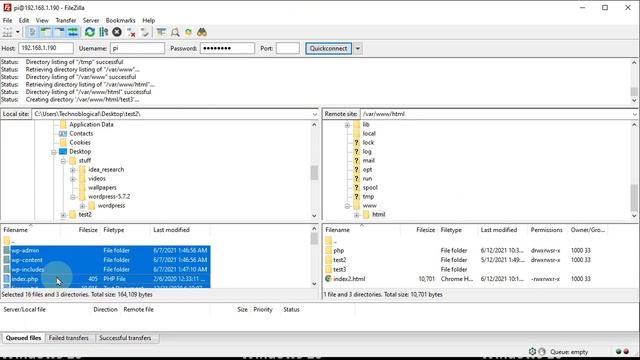Click the Host input field
This screenshot has width=640, height=360.
pos(46,48)
